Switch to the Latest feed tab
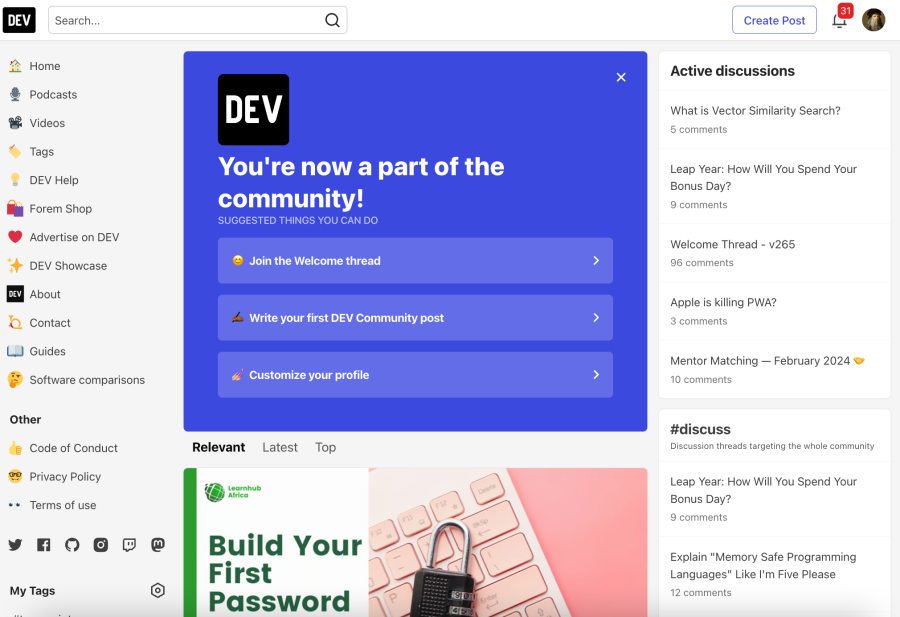Image resolution: width=900 pixels, height=617 pixels. 280,447
